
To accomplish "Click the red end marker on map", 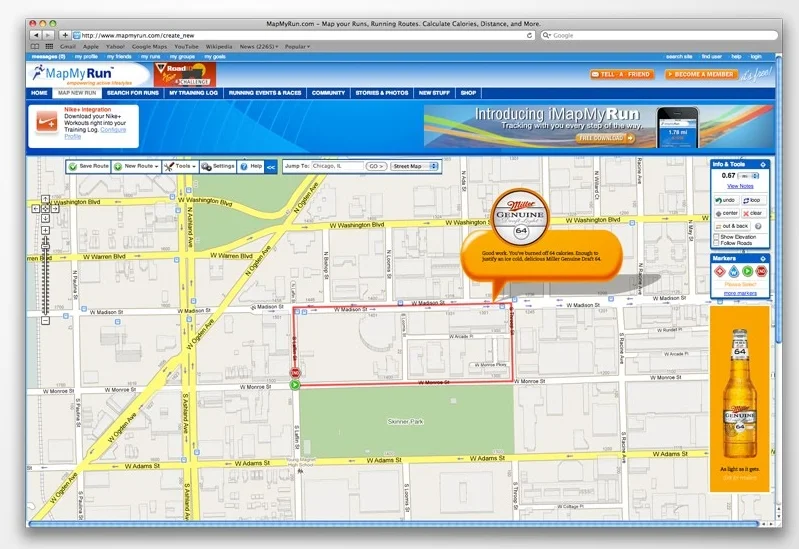I will coord(295,373).
